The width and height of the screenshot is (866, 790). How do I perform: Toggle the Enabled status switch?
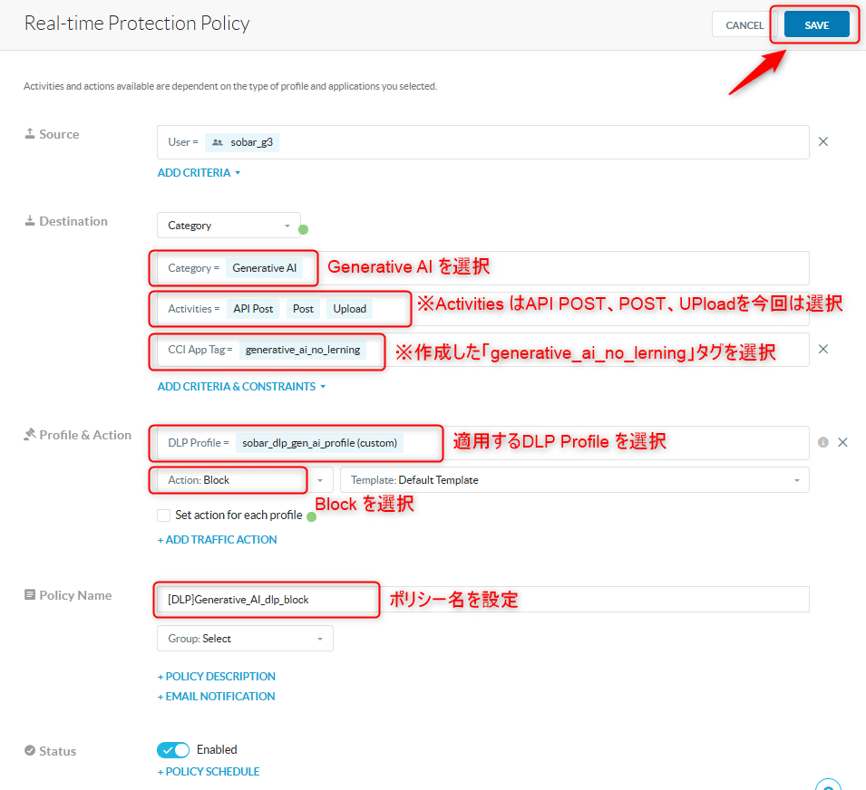click(x=173, y=750)
